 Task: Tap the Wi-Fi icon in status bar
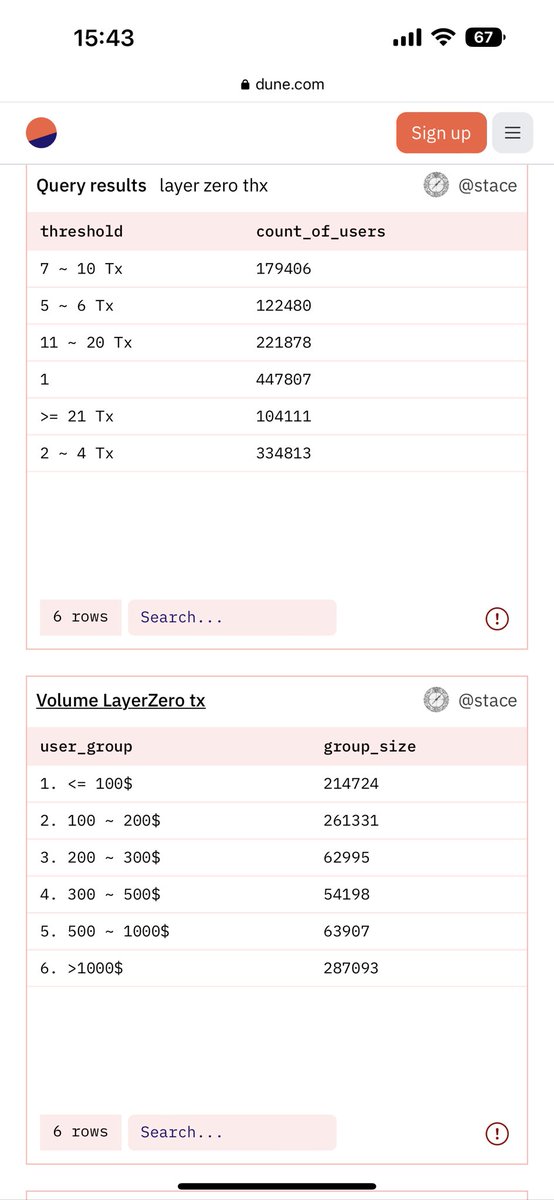(x=442, y=38)
